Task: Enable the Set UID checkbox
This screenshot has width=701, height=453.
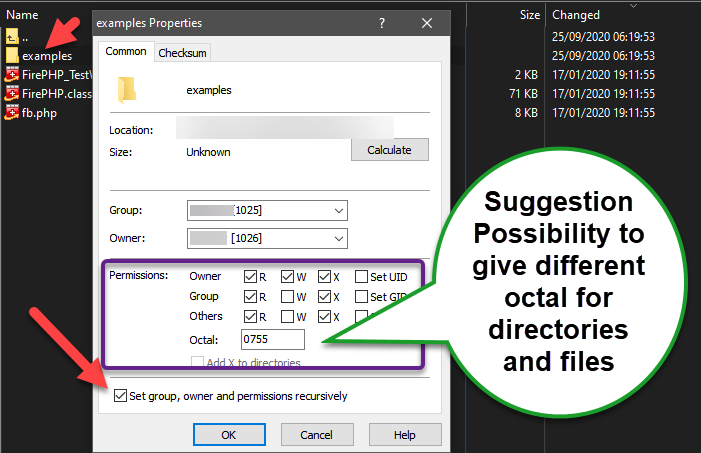Action: (x=361, y=276)
